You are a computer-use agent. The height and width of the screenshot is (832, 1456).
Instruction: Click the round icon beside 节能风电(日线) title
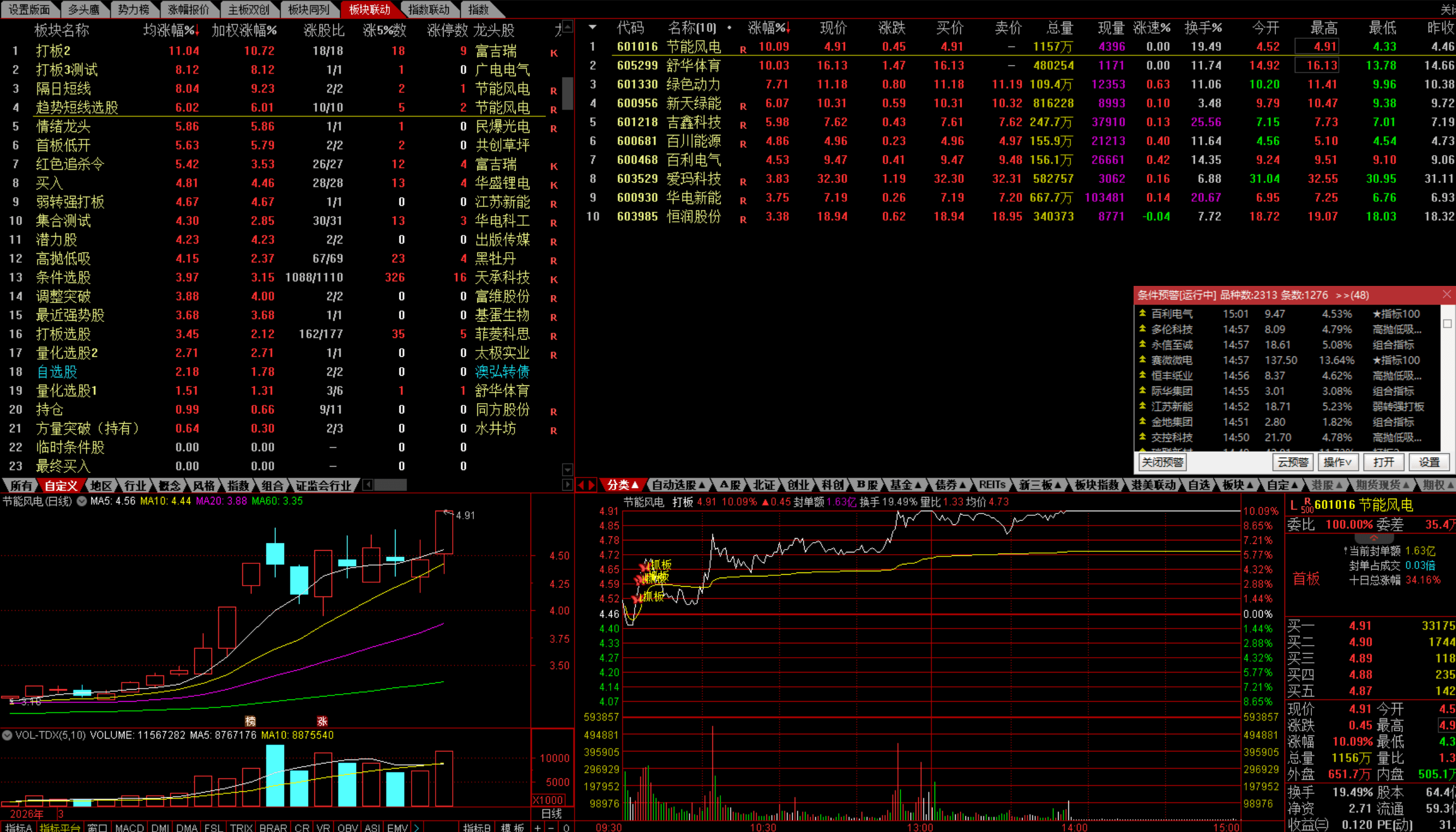point(82,501)
